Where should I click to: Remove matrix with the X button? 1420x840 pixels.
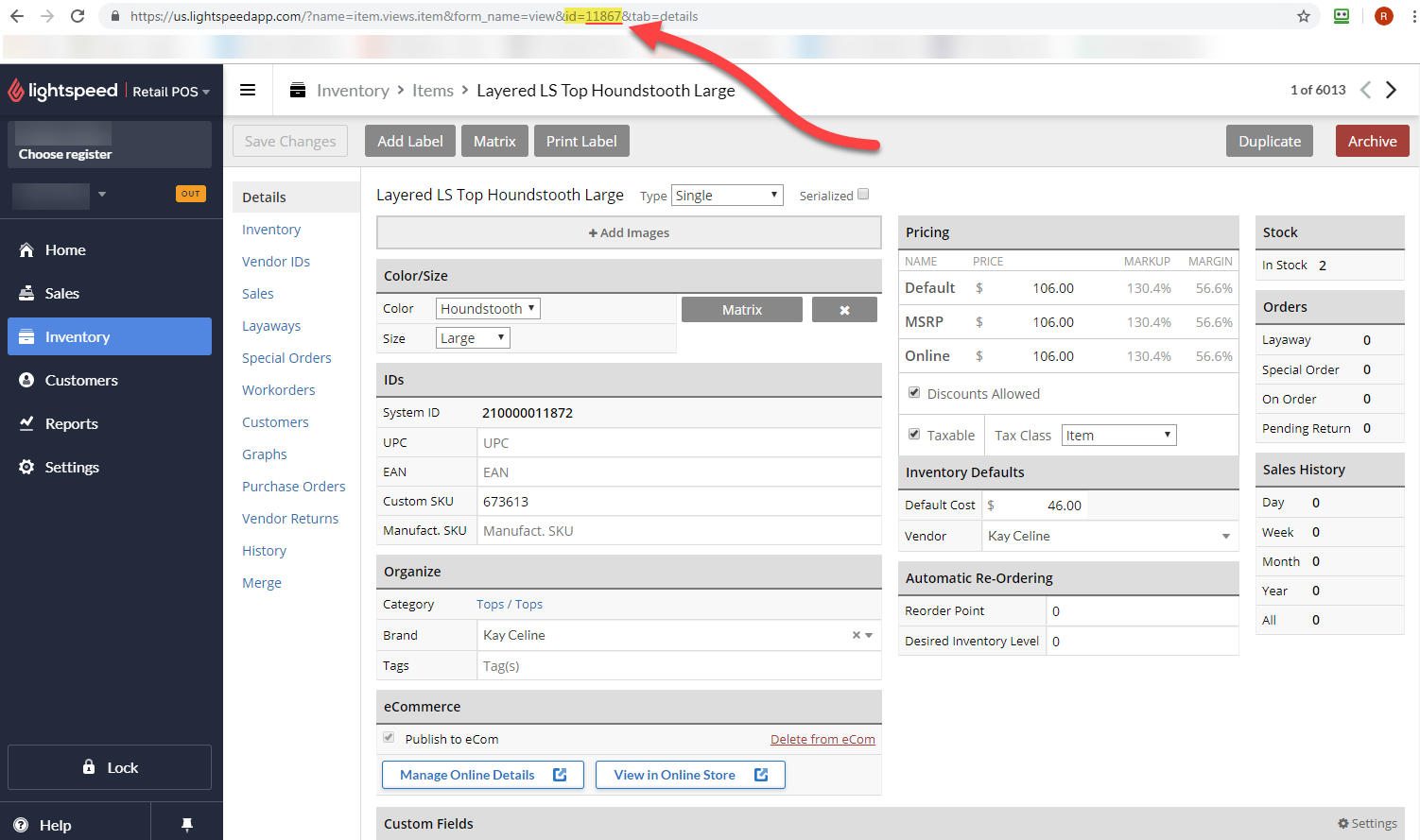coord(844,310)
